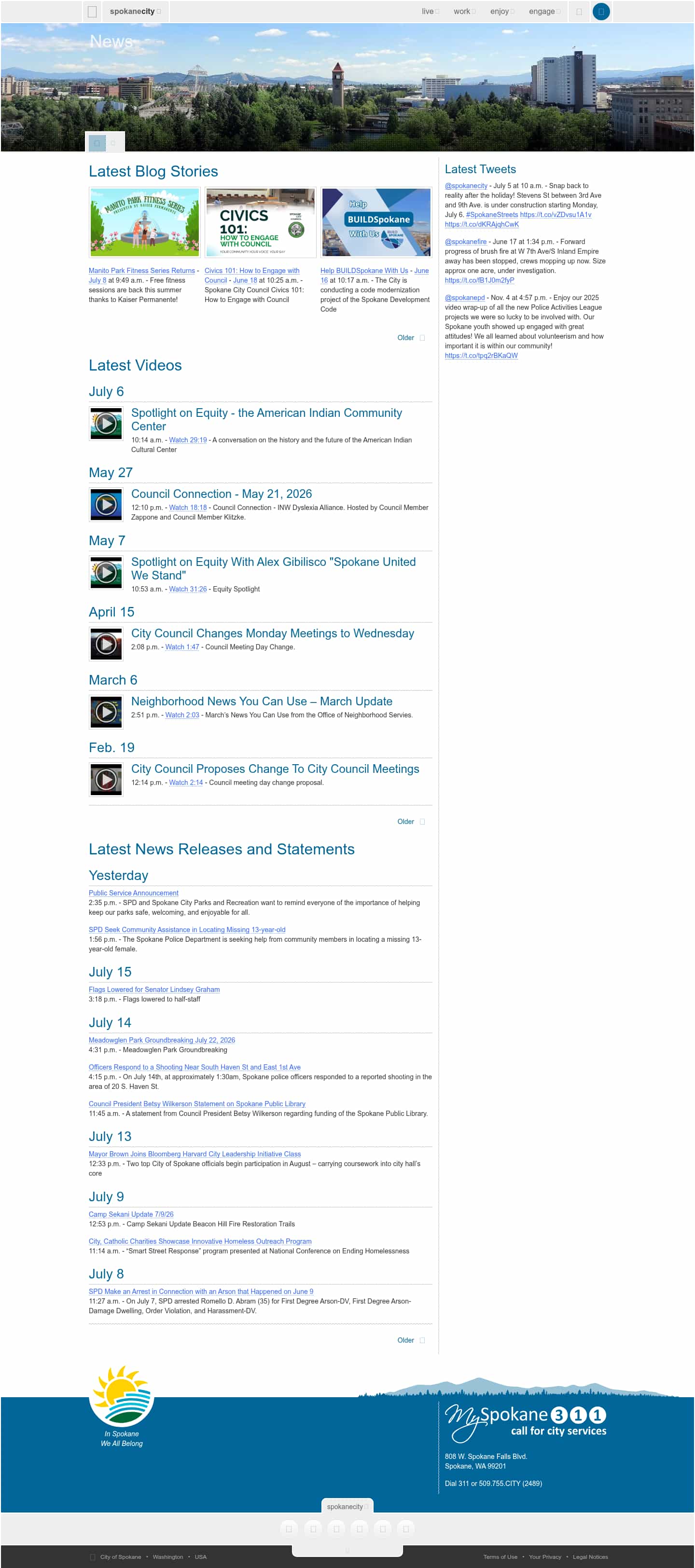The image size is (695, 1568).
Task: Open the Terms of Use footer link
Action: tap(500, 1557)
